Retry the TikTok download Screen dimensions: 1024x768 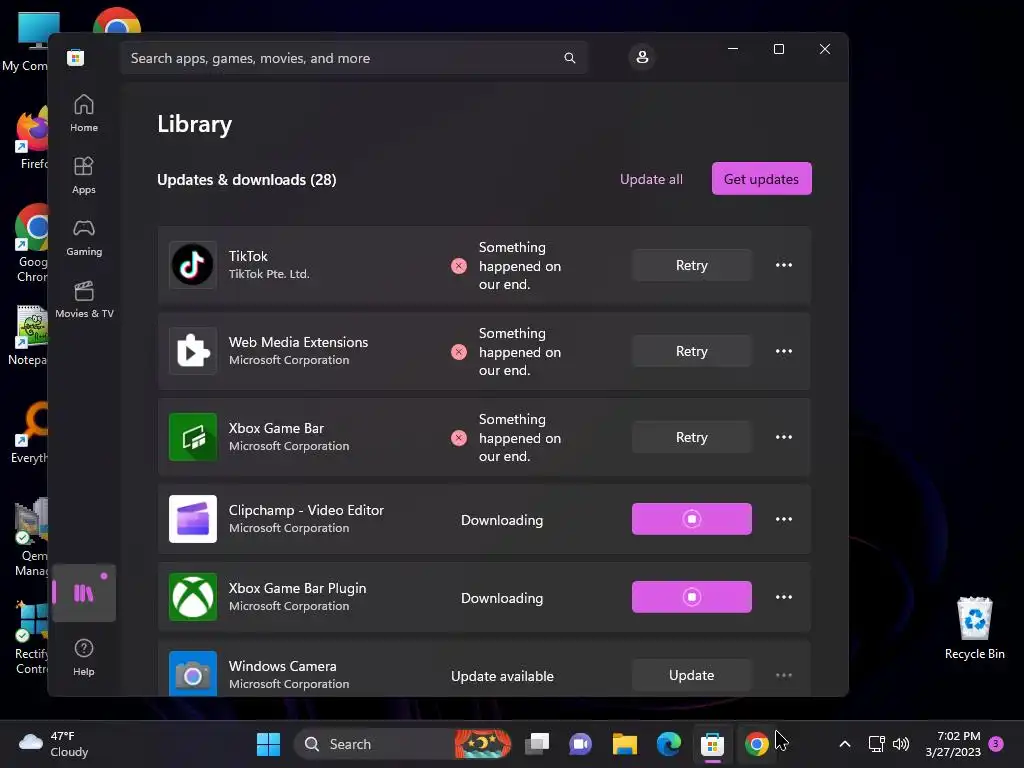tap(692, 265)
